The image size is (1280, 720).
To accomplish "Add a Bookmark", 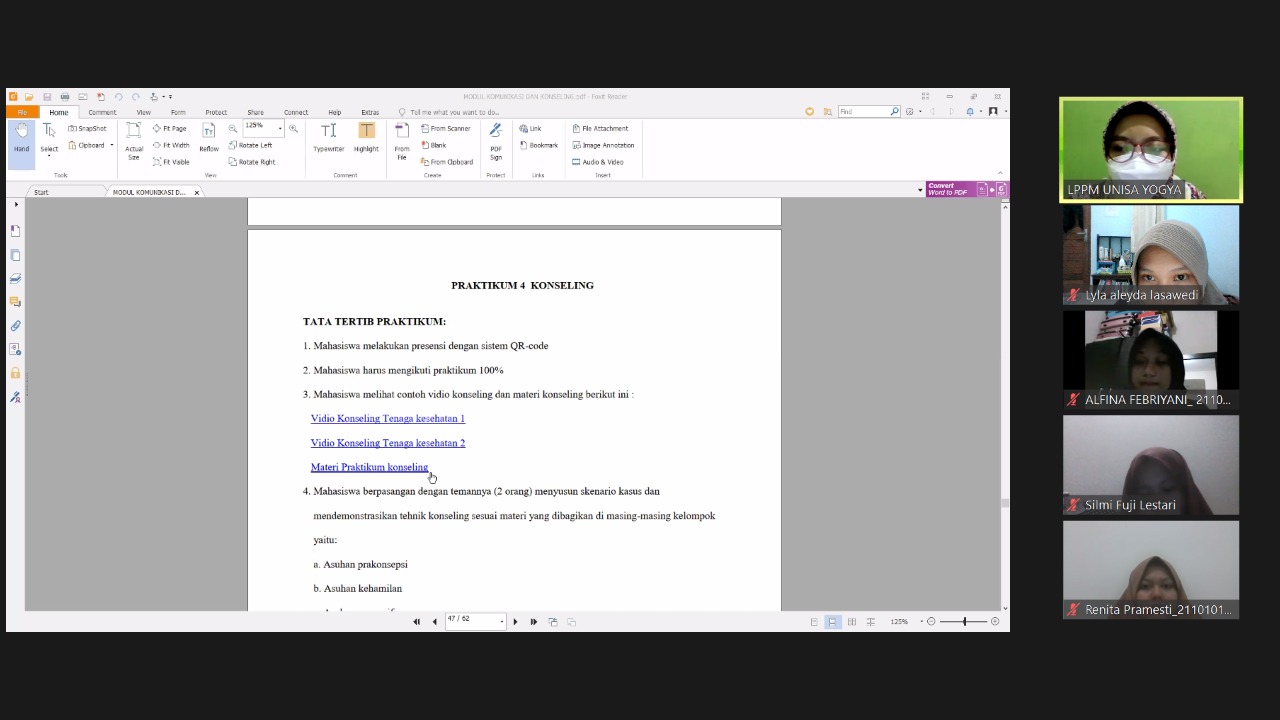I will pos(539,145).
